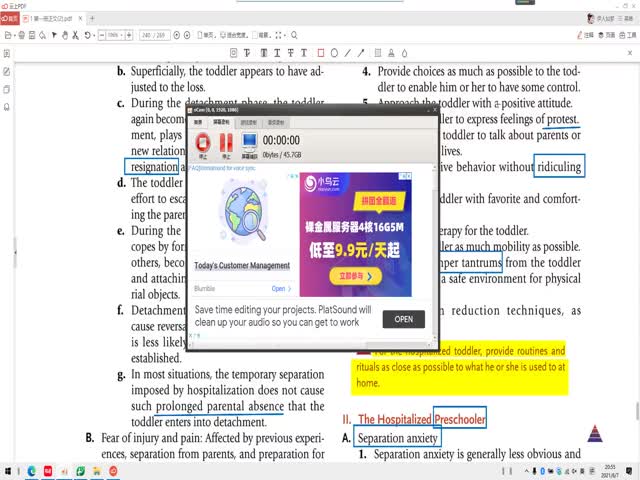Select the highlight text annotation tool

pyautogui.click(x=264, y=53)
